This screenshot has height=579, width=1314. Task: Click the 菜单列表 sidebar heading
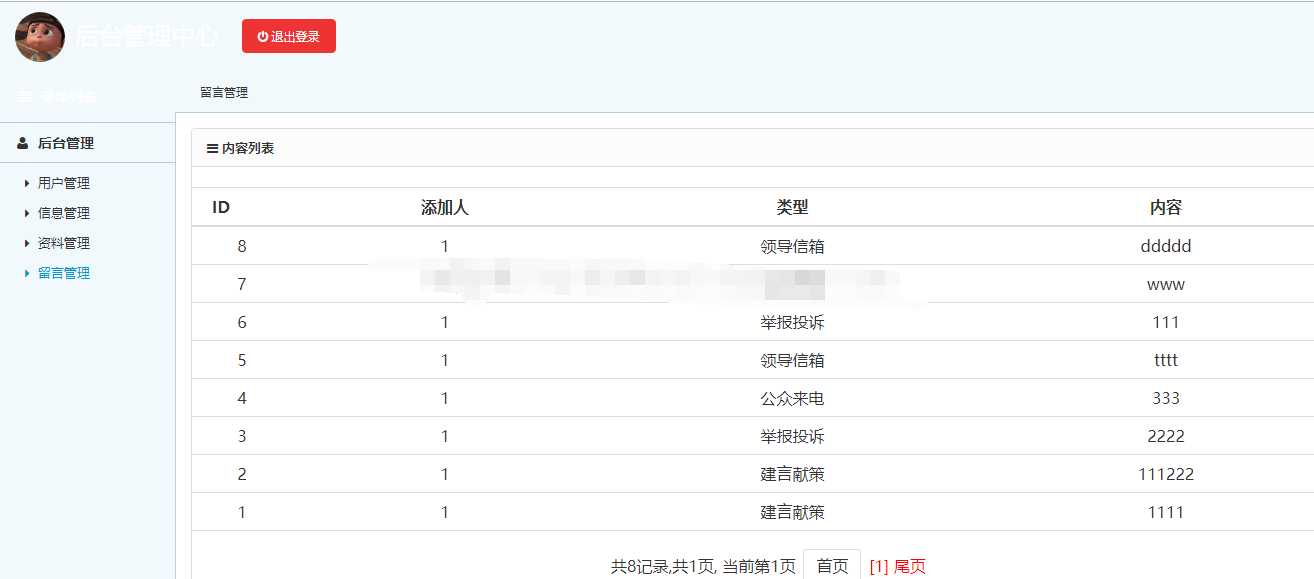(x=69, y=97)
